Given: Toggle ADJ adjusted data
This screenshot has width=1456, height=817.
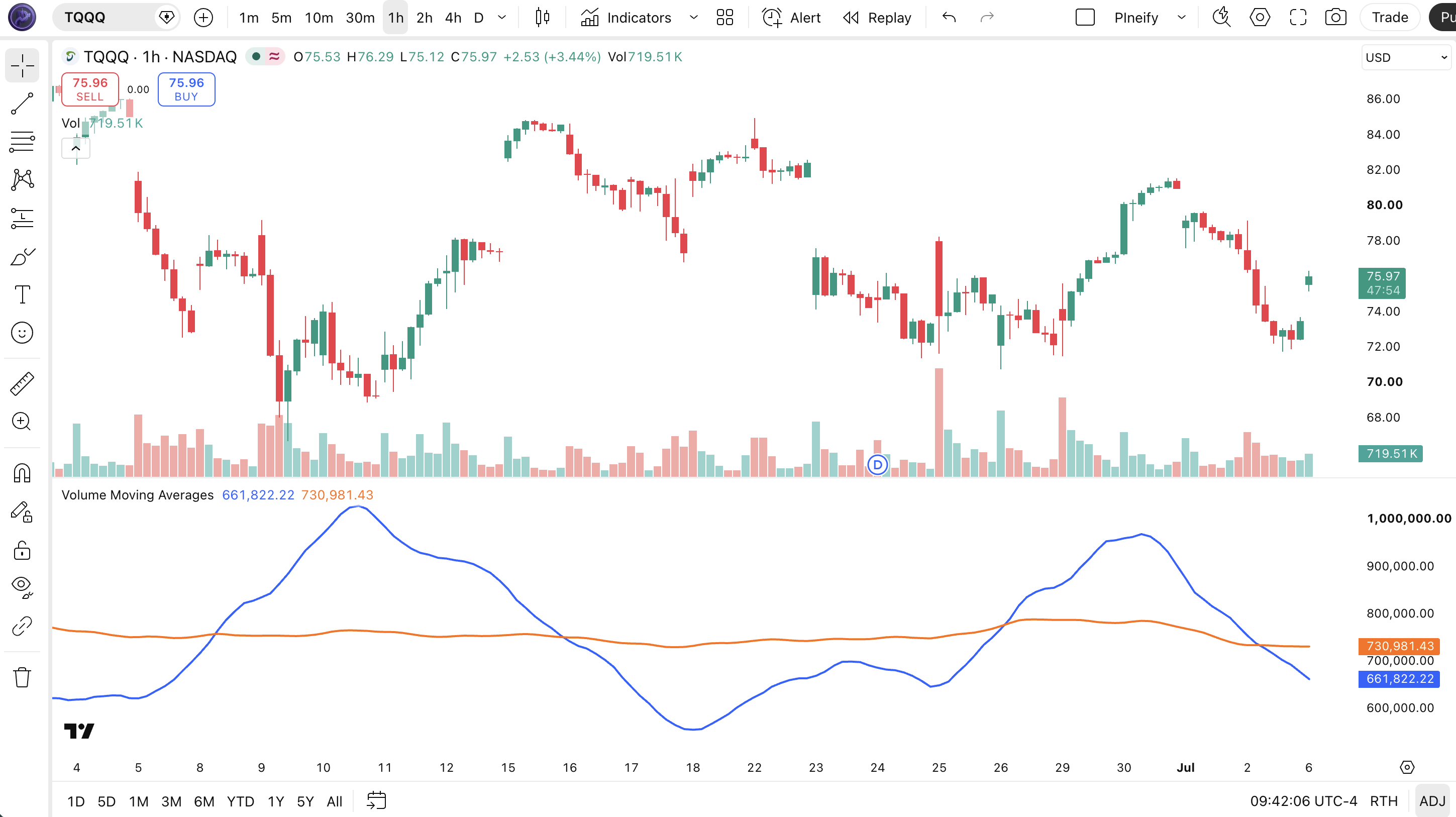Looking at the screenshot, I should 1432,801.
